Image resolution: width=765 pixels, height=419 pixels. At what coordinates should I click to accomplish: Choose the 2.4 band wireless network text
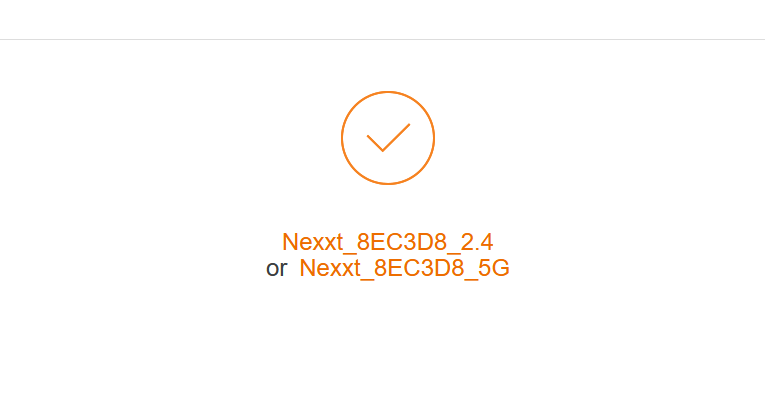[x=388, y=242]
